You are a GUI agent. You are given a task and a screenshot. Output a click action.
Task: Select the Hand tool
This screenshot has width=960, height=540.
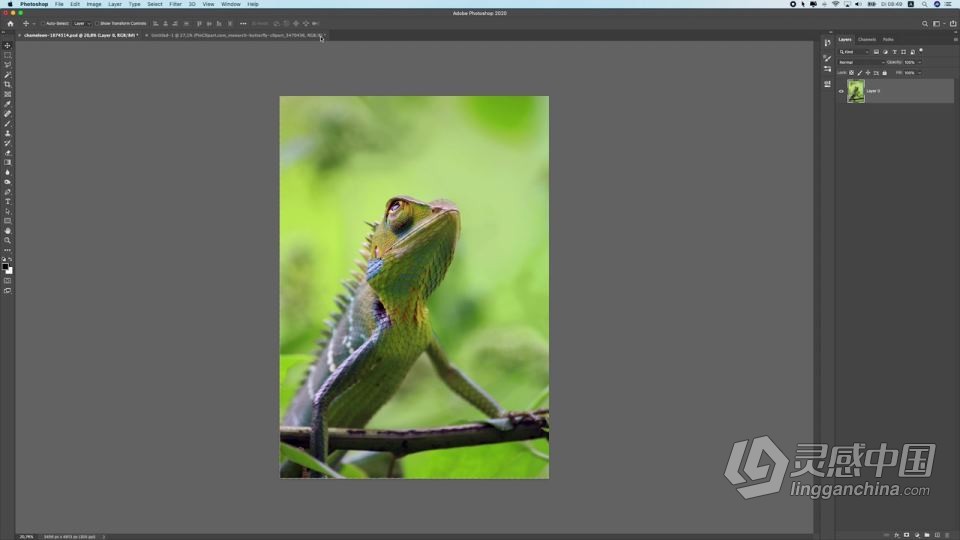[7, 231]
